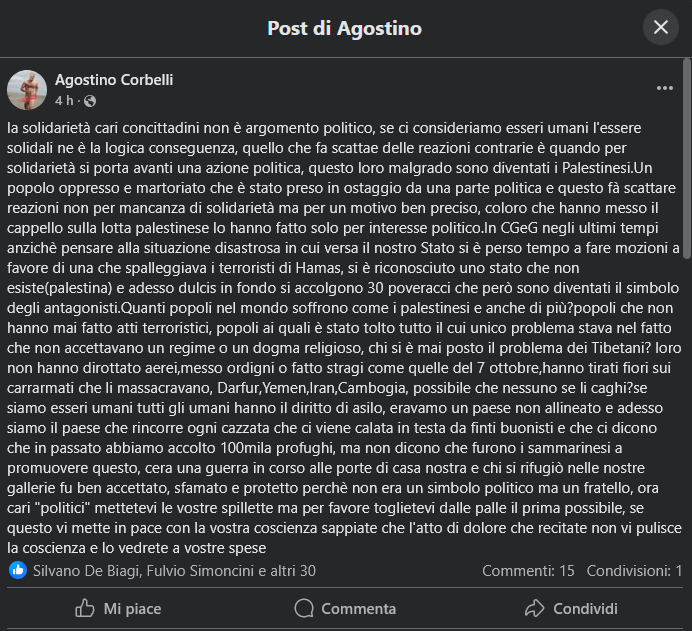The width and height of the screenshot is (692, 631).
Task: Click the speech bubble icon beside Commenta
Action: (304, 608)
